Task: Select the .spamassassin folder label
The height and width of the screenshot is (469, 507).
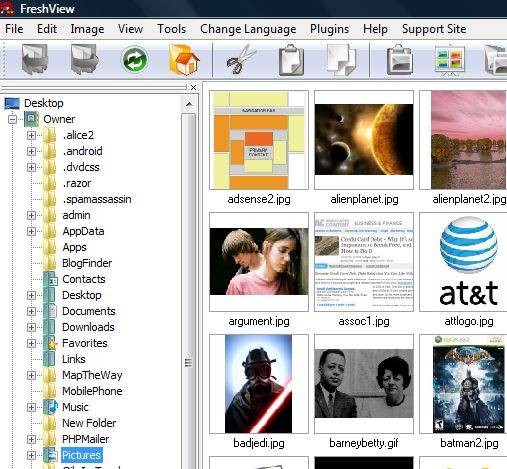Action: pyautogui.click(x=97, y=199)
